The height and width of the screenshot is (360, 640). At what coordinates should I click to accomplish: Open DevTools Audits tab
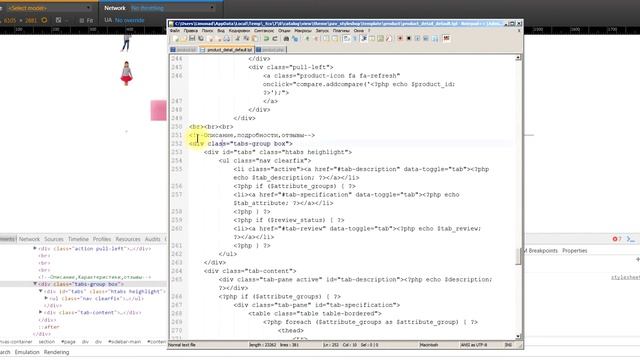(153, 239)
